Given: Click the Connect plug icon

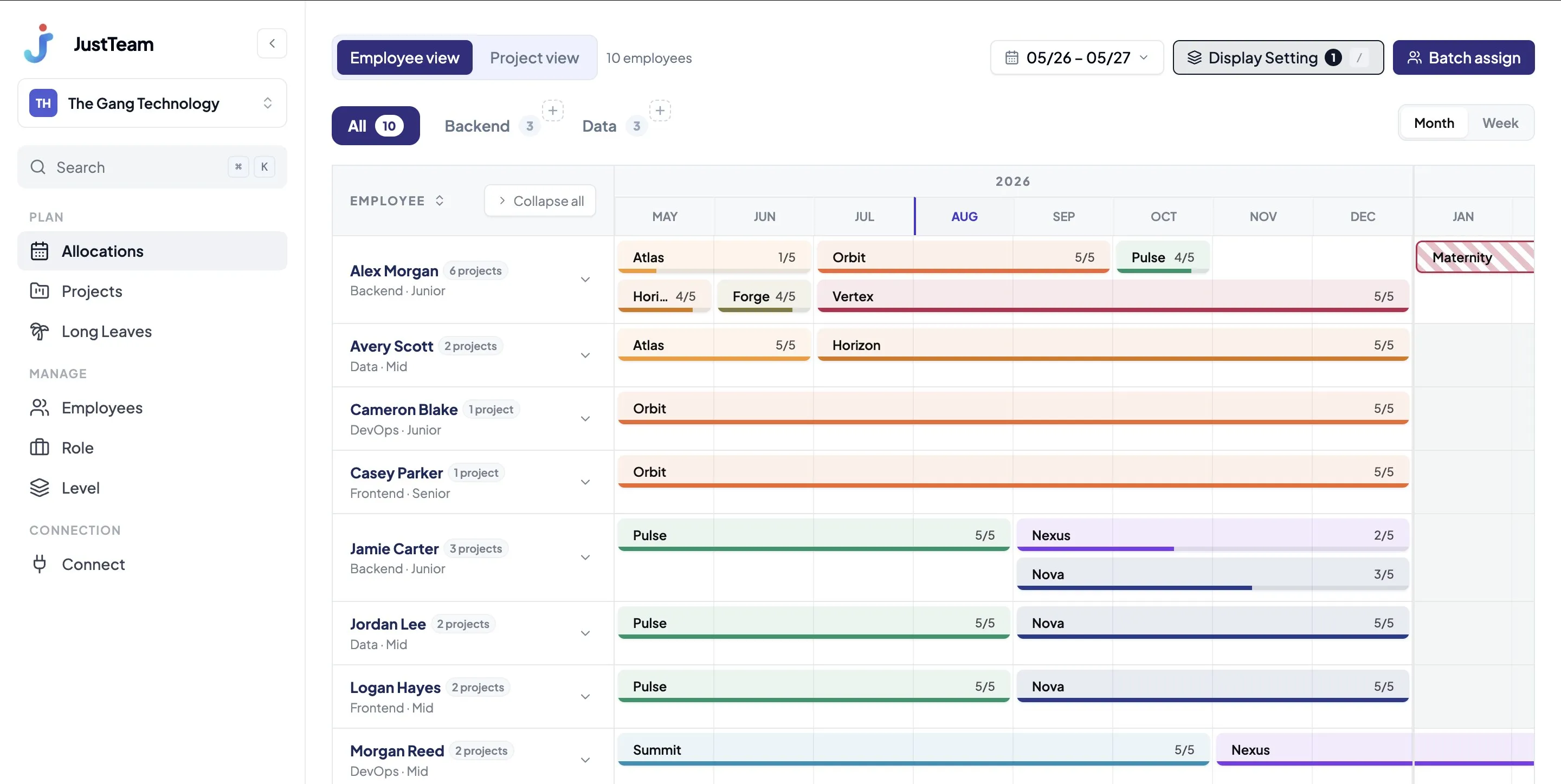Looking at the screenshot, I should 40,563.
